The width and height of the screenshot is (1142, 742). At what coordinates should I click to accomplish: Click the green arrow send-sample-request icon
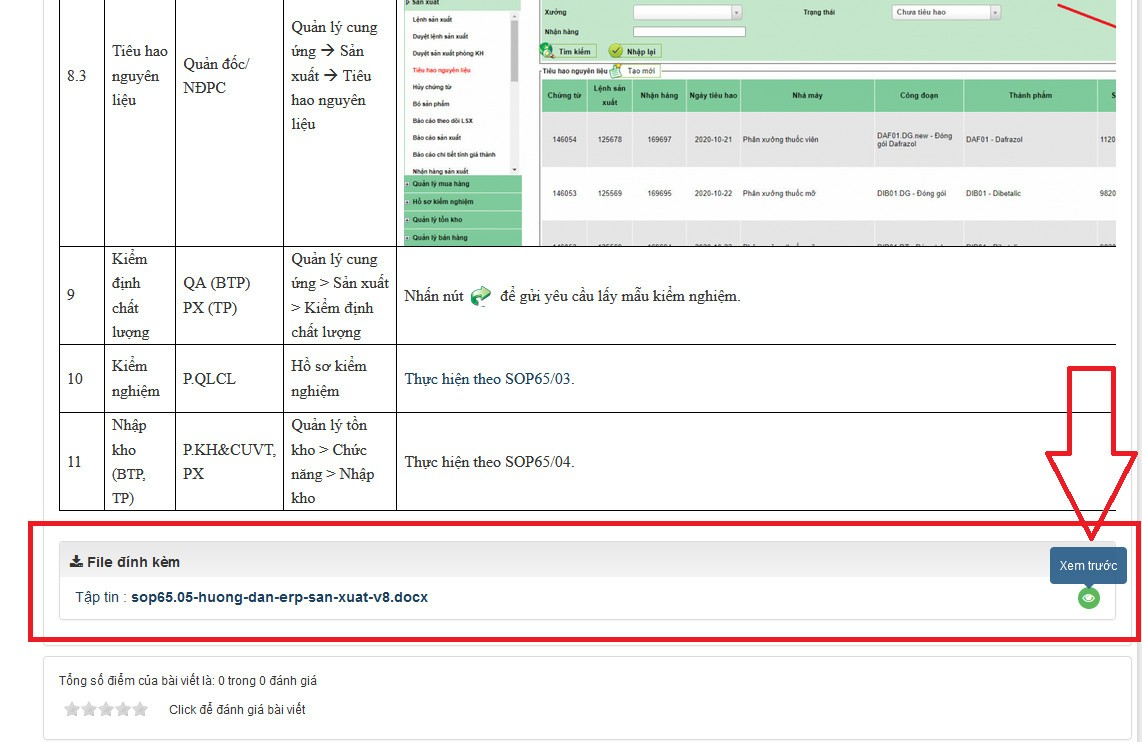[x=481, y=296]
